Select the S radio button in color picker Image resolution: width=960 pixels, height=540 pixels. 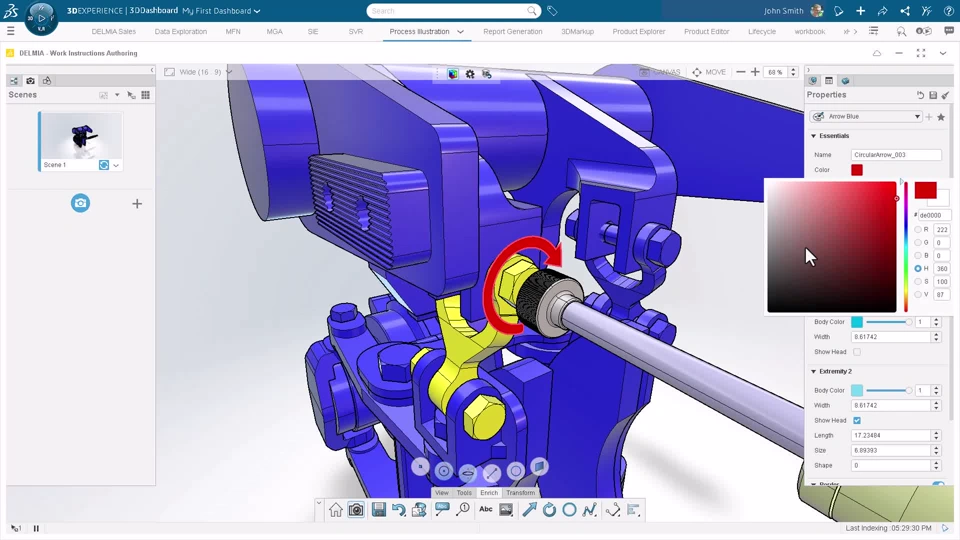tap(918, 282)
